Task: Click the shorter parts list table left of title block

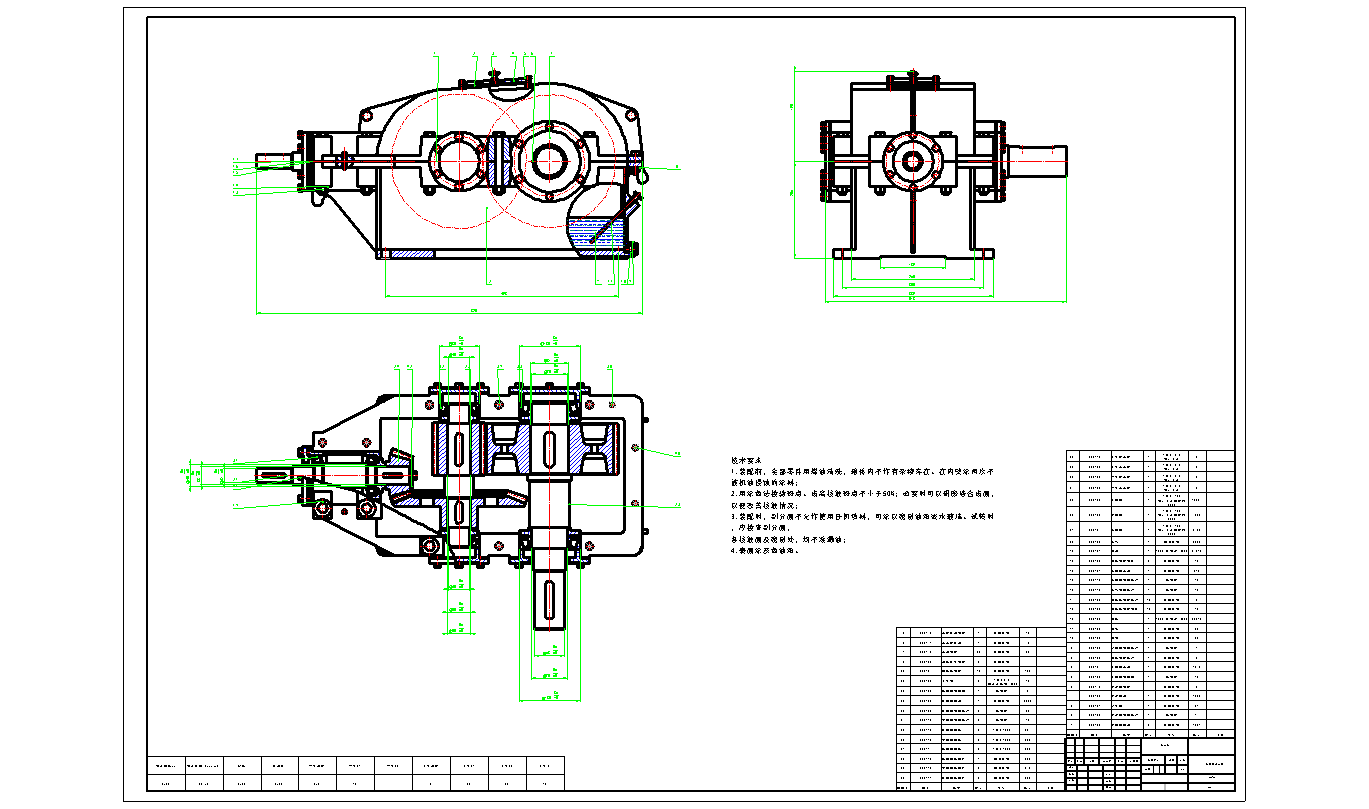Action: [x=980, y=708]
